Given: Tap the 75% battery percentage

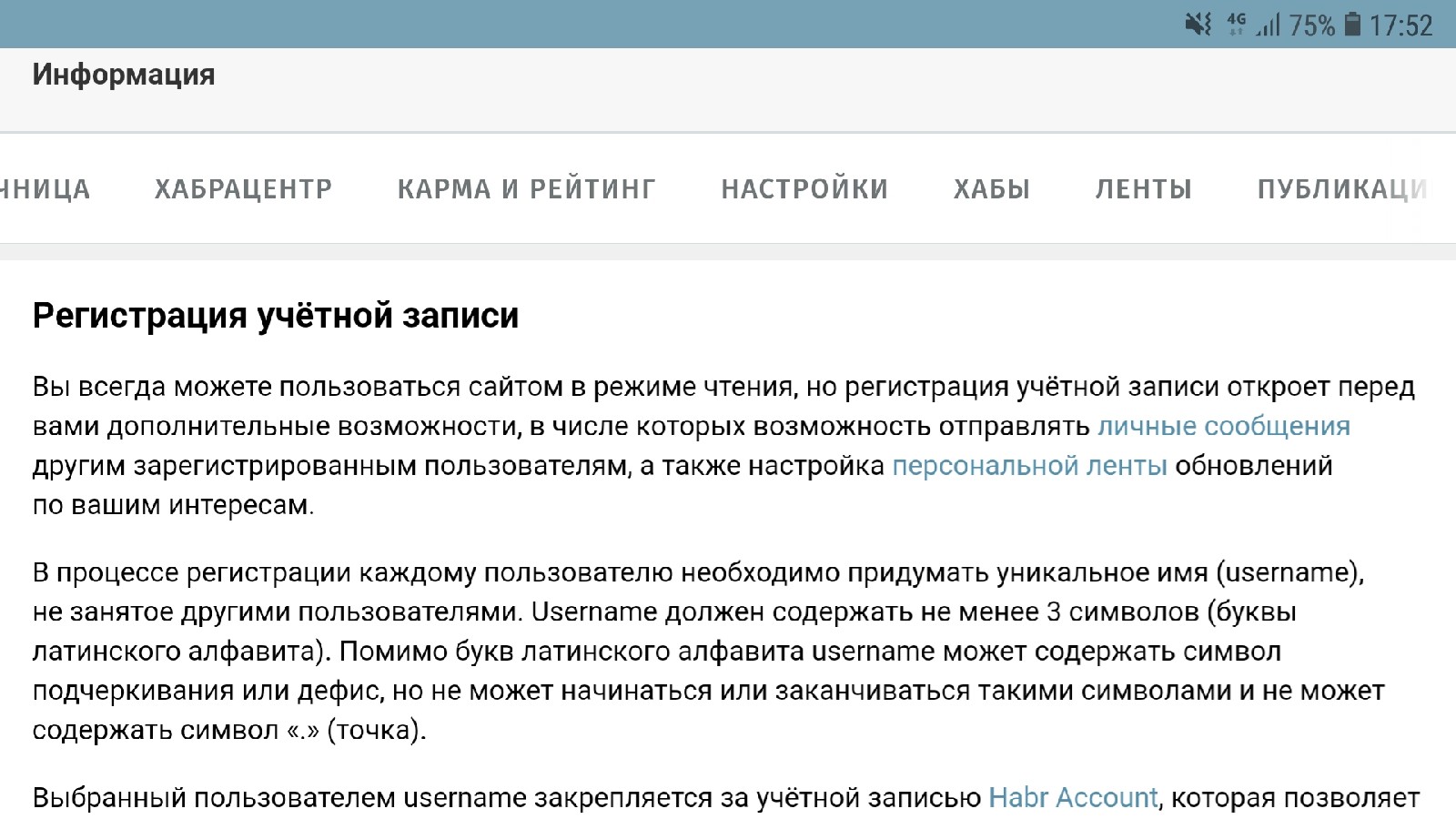Looking at the screenshot, I should click(1313, 25).
